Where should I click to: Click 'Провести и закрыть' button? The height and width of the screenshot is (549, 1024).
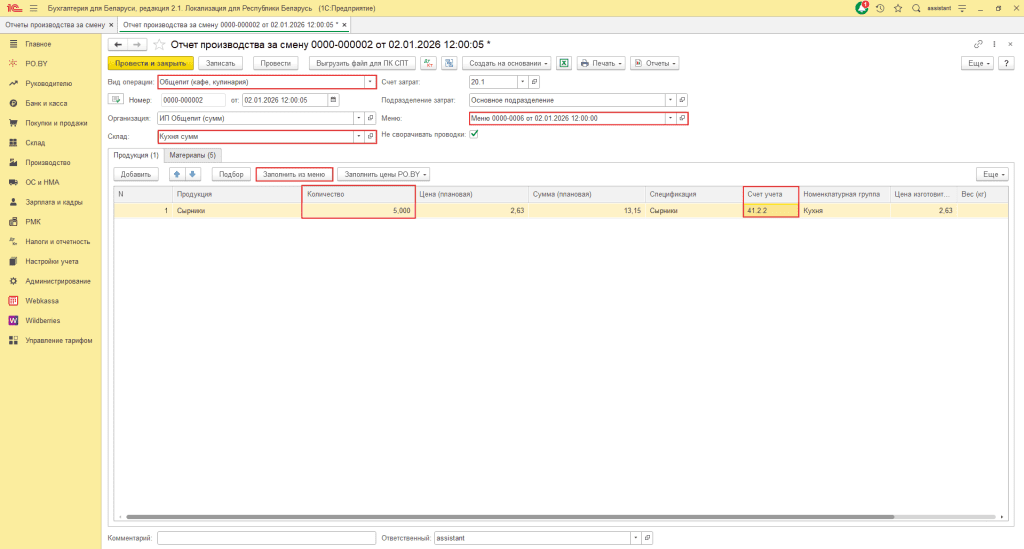pos(148,63)
